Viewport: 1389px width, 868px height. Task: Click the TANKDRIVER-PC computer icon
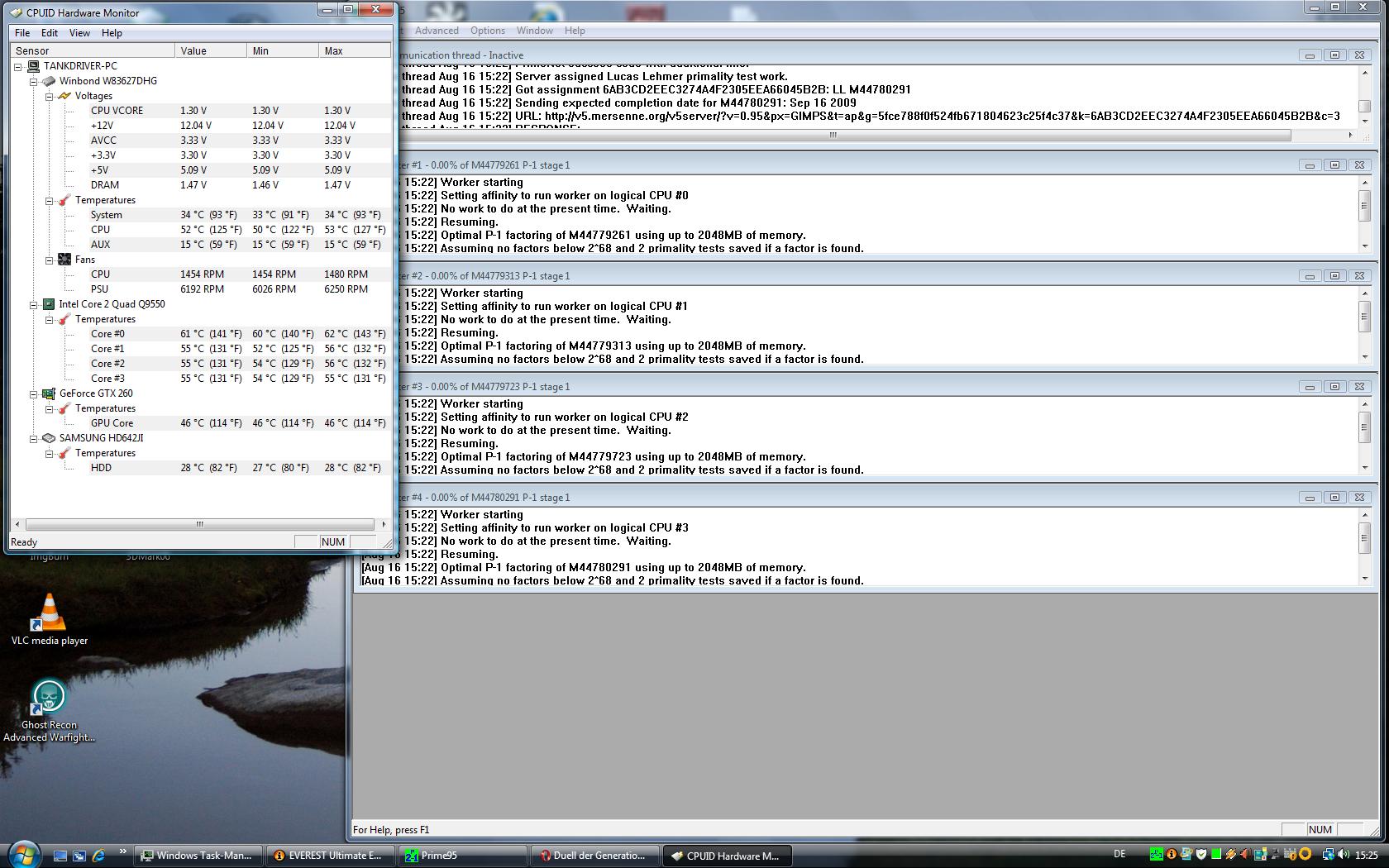[34, 66]
